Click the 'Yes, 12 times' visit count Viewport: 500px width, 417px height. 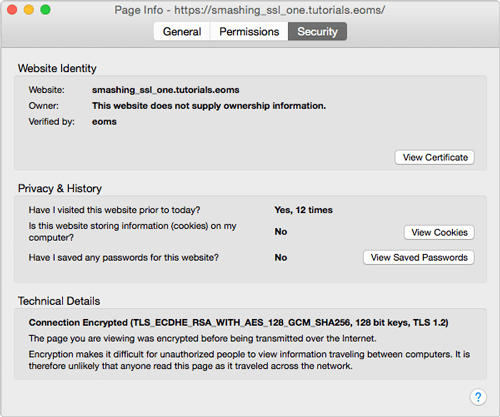(304, 210)
